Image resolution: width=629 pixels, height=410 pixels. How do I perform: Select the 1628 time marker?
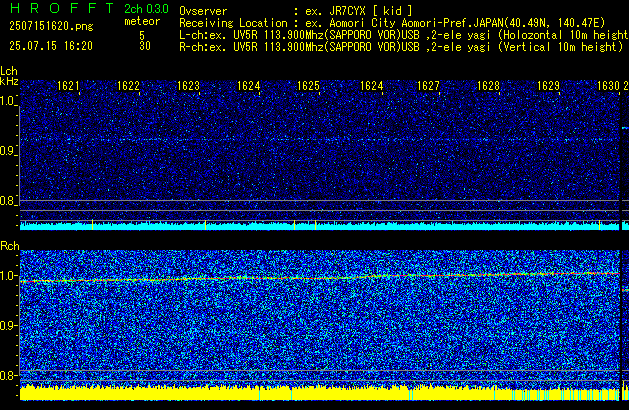coord(489,86)
